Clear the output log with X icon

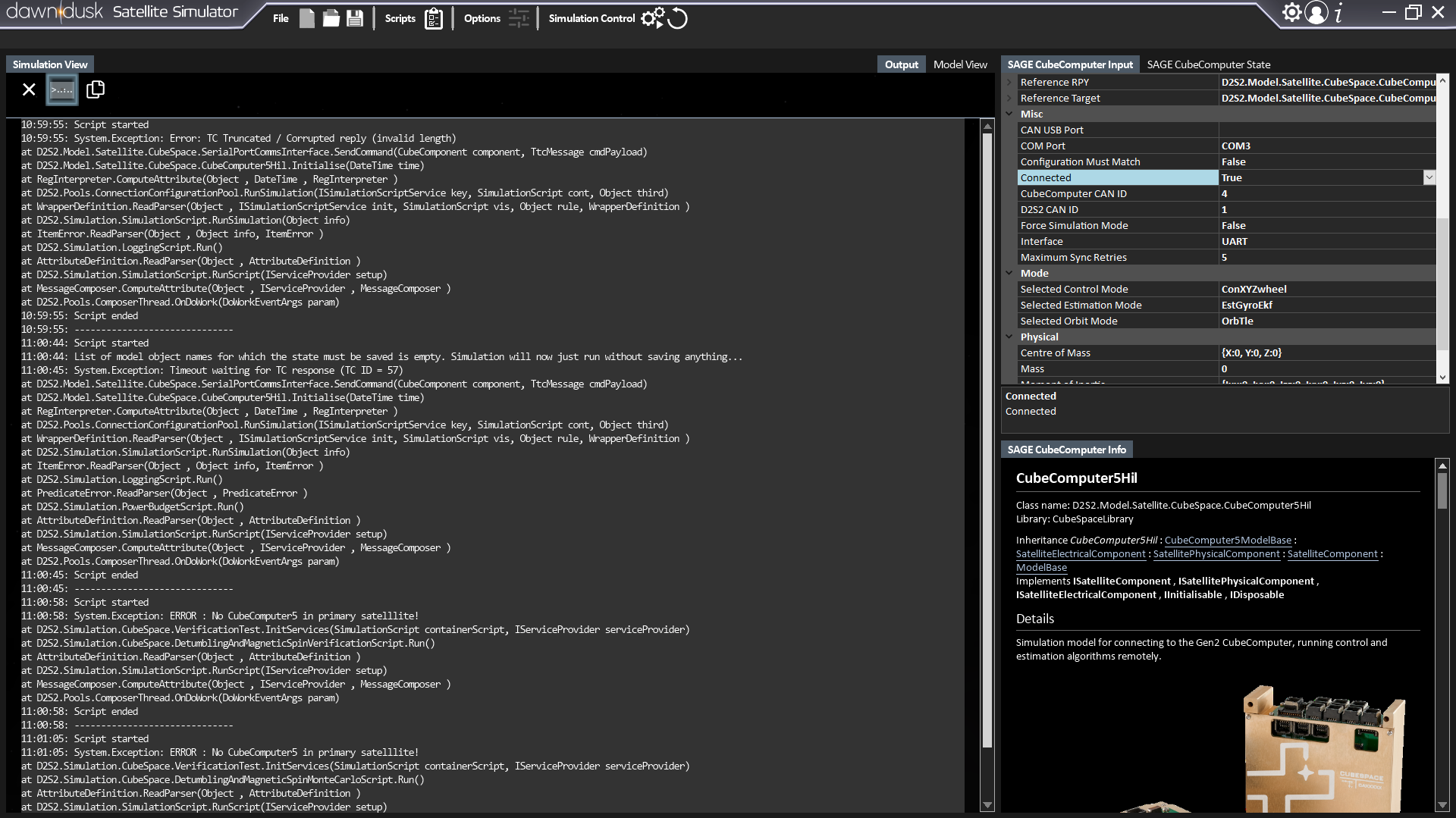[x=29, y=89]
